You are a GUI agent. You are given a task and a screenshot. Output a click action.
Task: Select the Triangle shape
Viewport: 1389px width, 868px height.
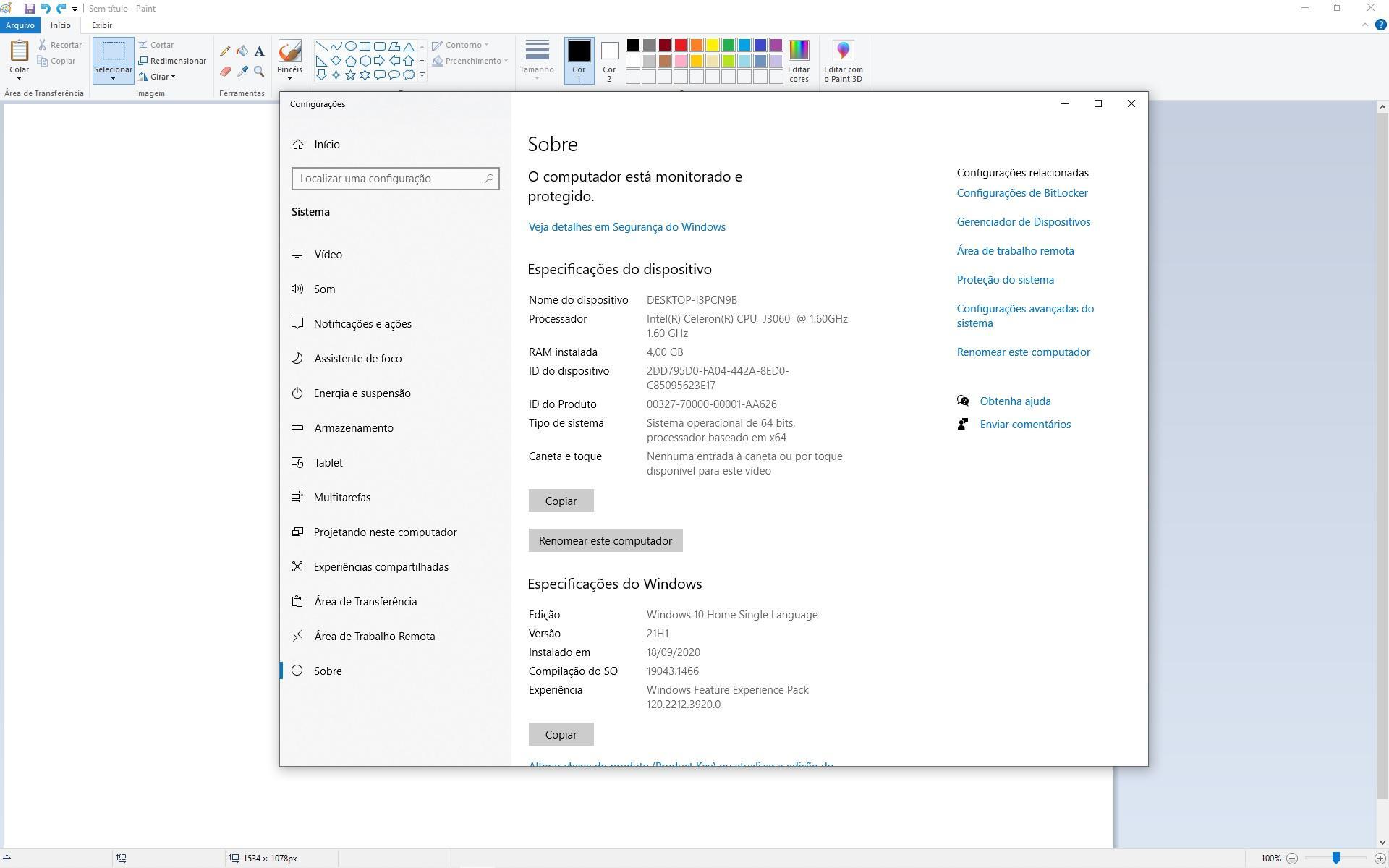click(x=409, y=46)
